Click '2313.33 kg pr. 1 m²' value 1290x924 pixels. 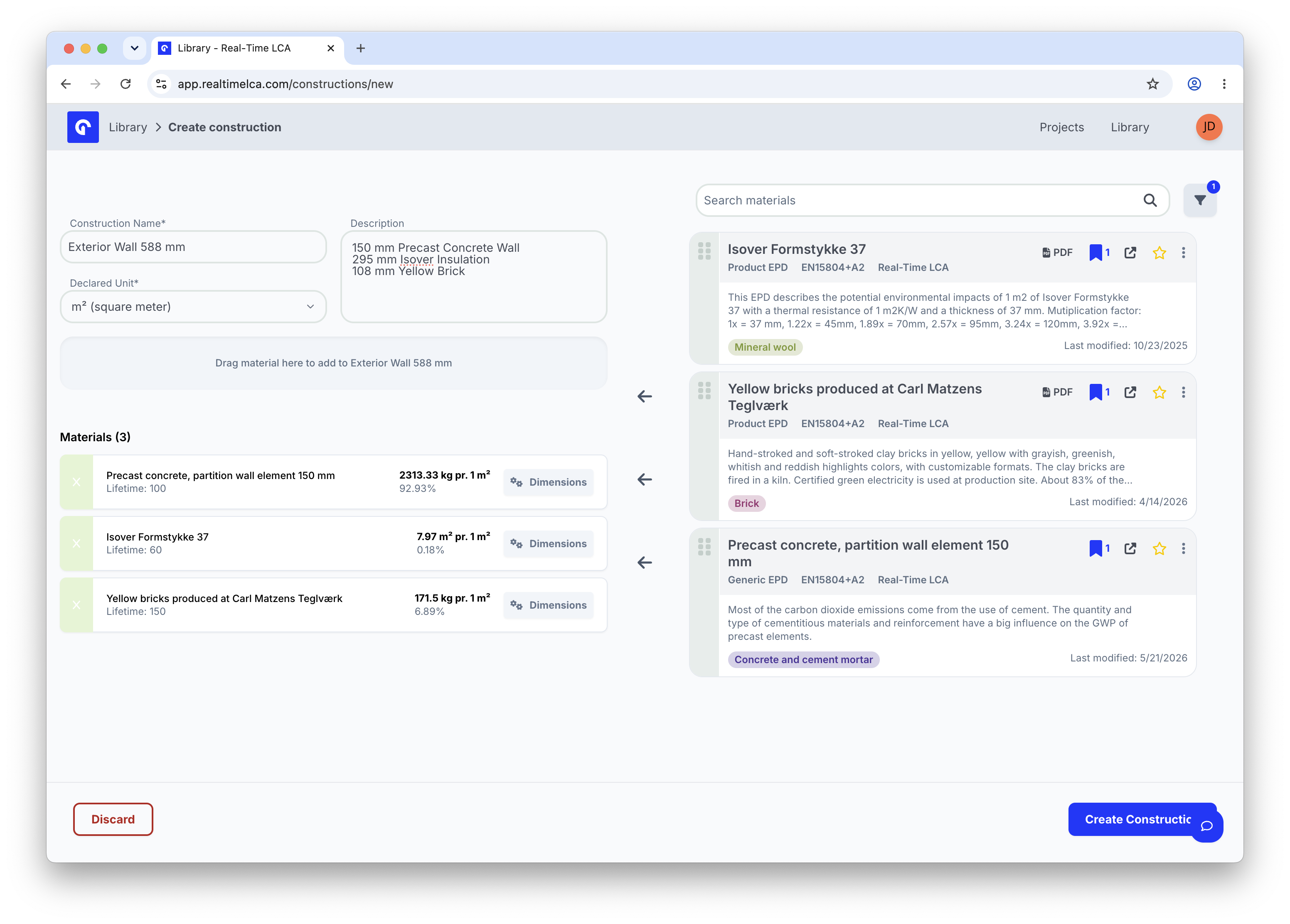tap(444, 475)
